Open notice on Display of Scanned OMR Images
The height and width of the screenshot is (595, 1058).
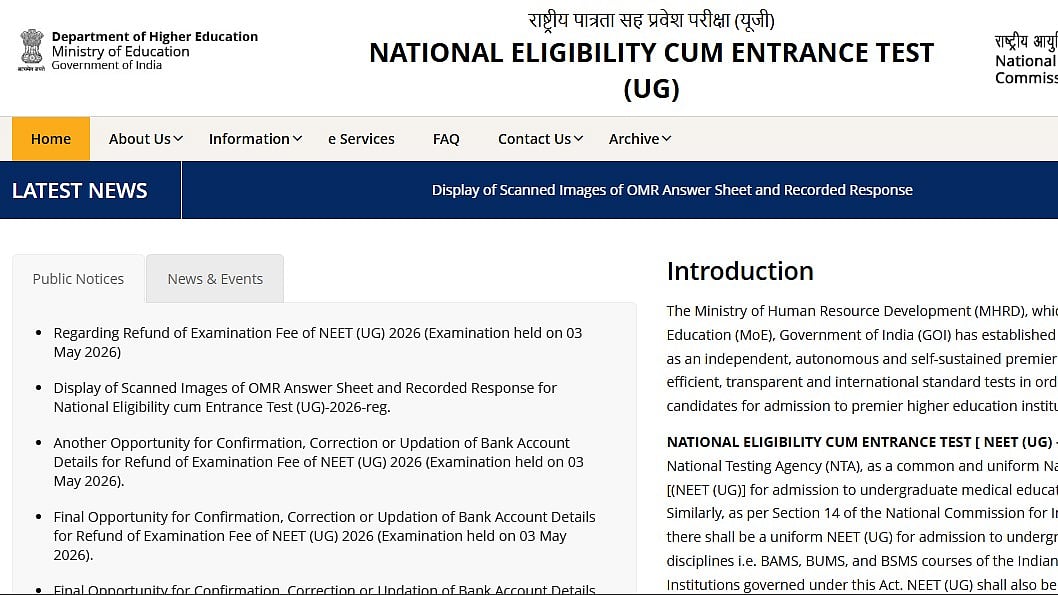[x=305, y=397]
